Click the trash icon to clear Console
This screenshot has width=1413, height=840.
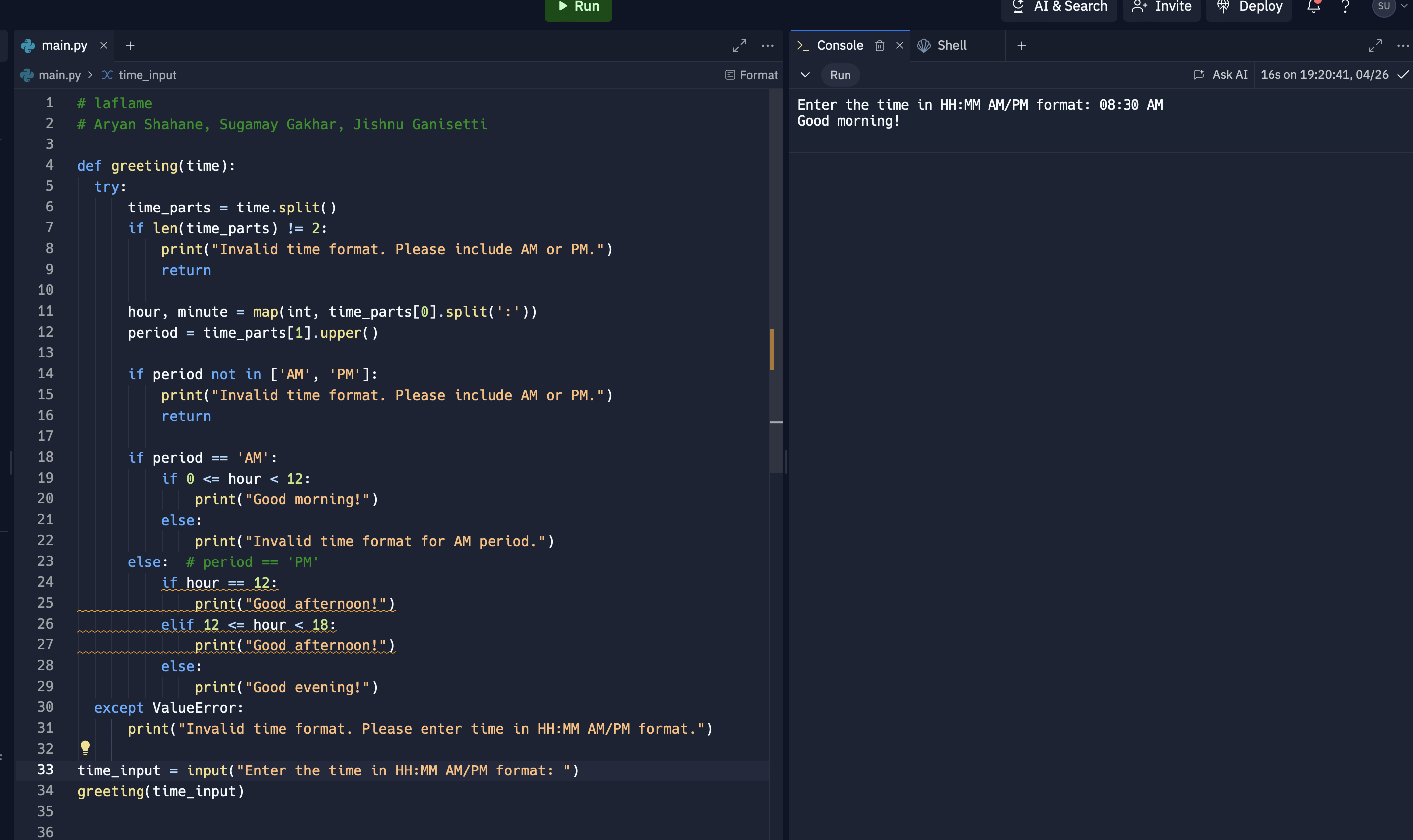[879, 45]
